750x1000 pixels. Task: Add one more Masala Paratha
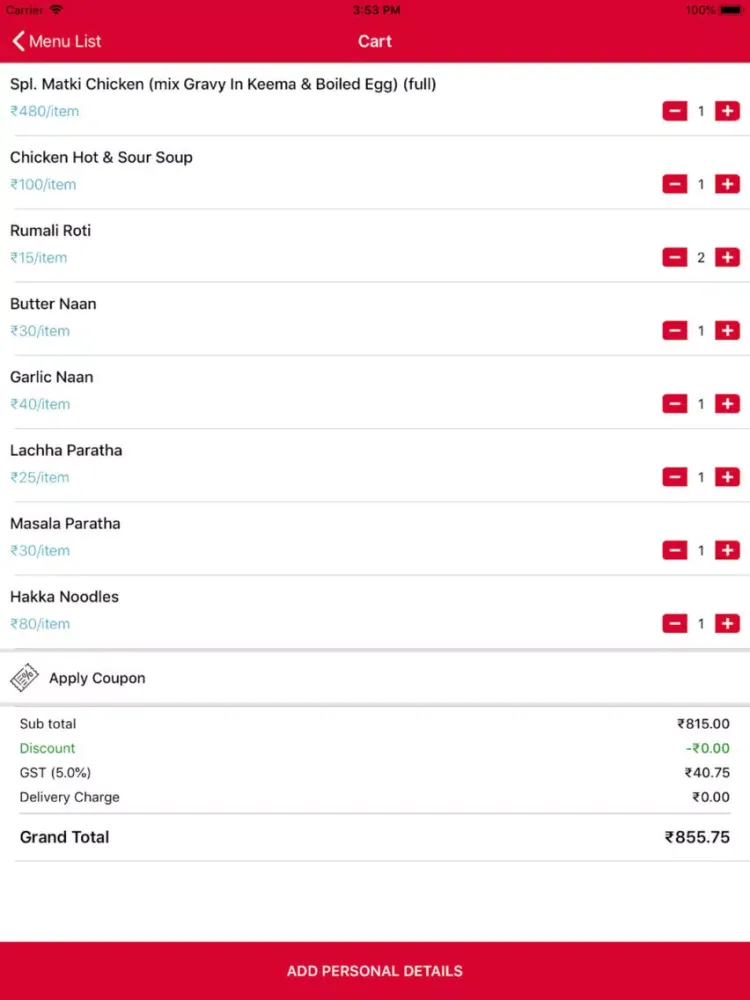point(727,550)
